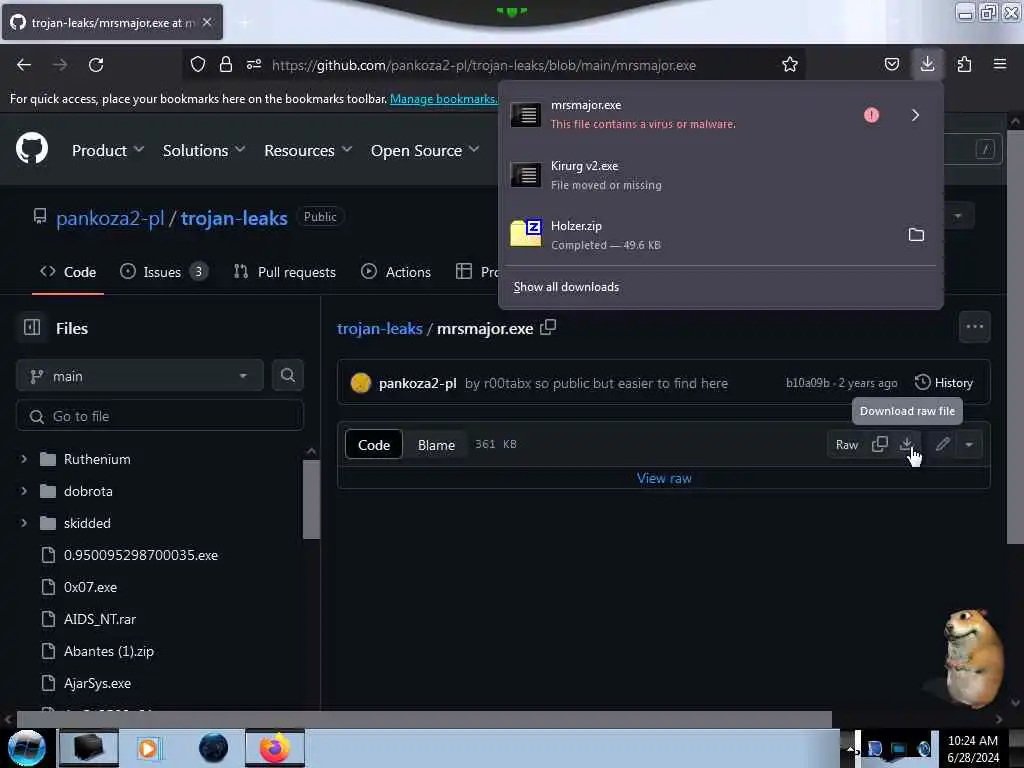The image size is (1024, 768).
Task: Click the file tree vertical scrollbar
Action: click(x=312, y=499)
